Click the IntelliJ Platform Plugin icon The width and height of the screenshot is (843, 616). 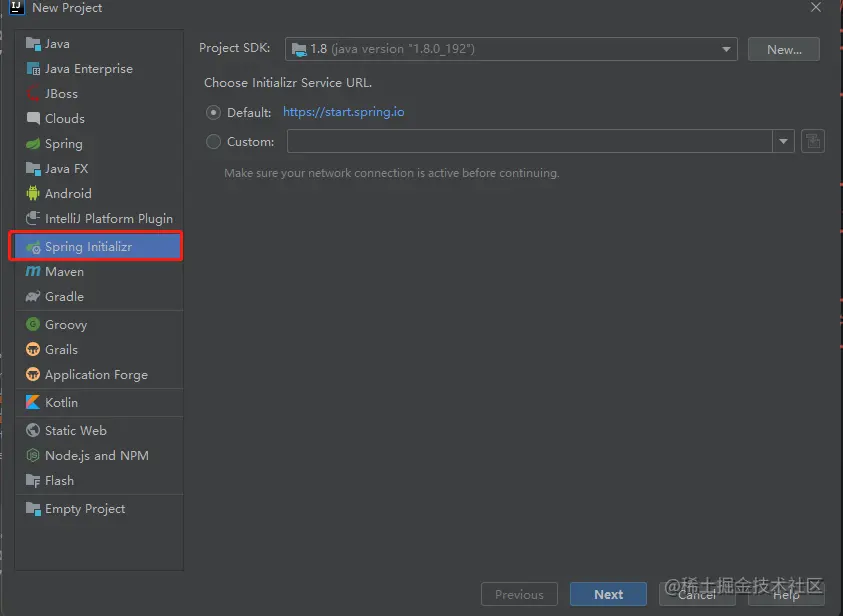[x=33, y=218]
